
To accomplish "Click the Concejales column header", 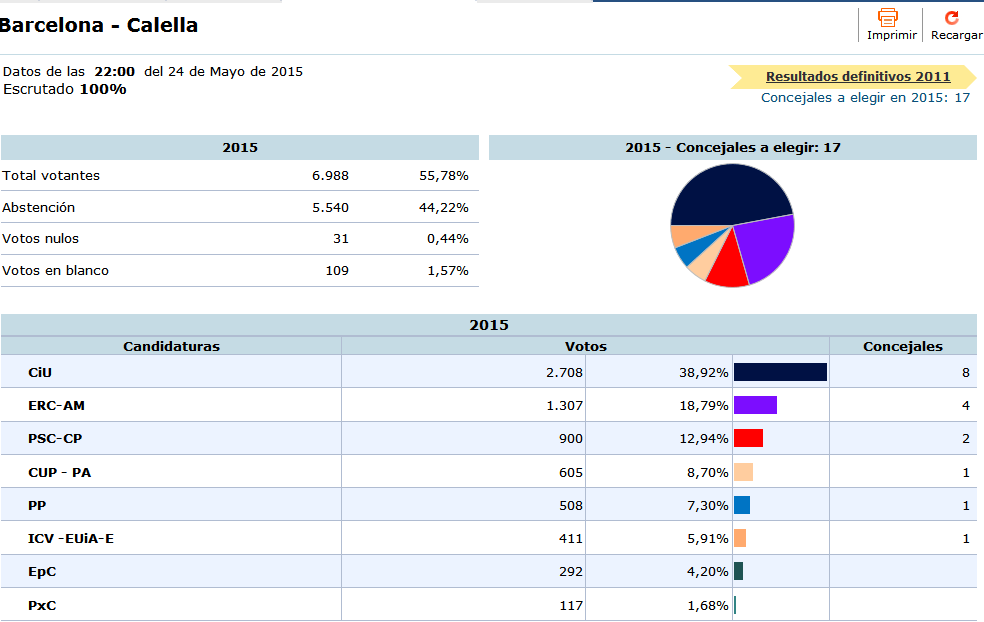I will click(x=903, y=346).
